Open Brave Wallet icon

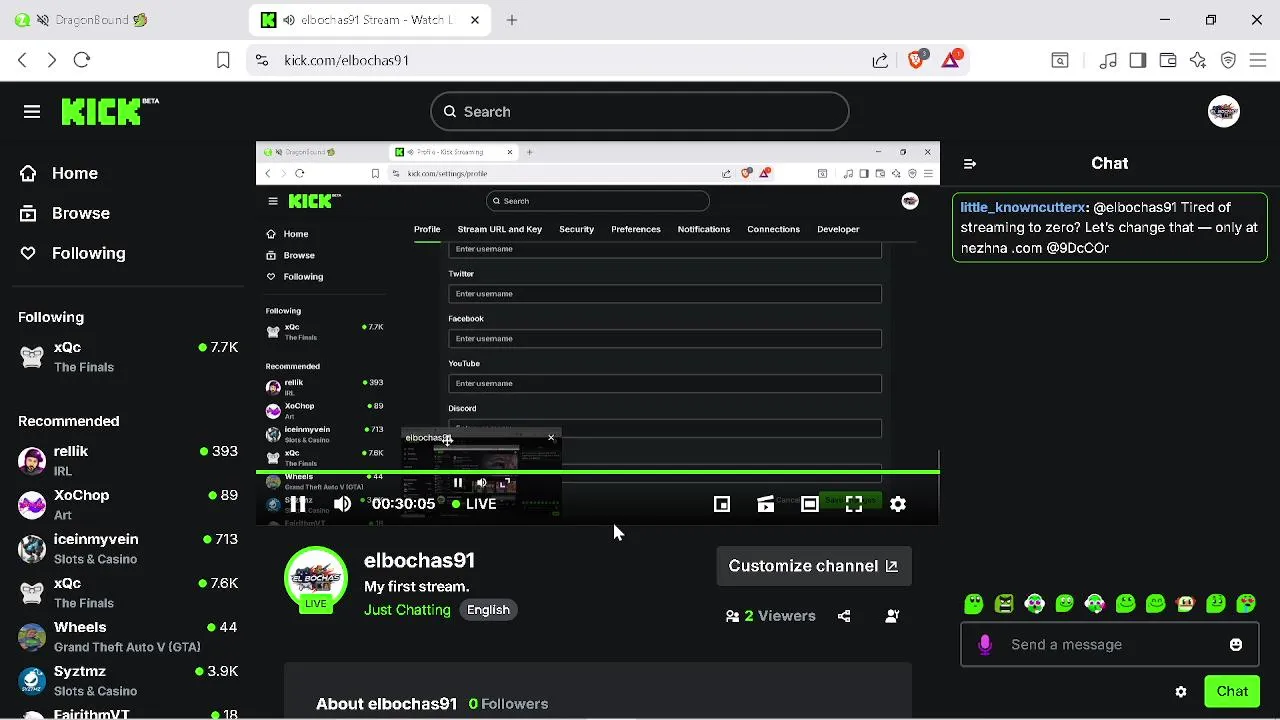pyautogui.click(x=1168, y=60)
